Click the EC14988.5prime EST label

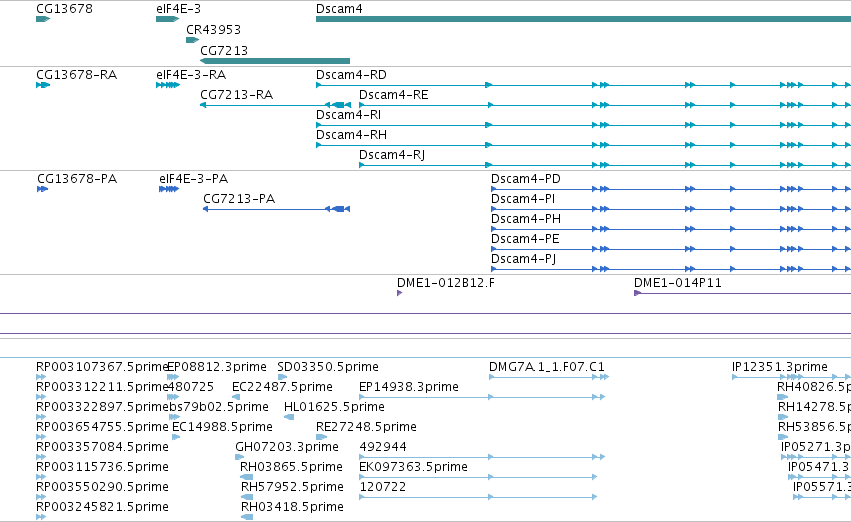(222, 427)
